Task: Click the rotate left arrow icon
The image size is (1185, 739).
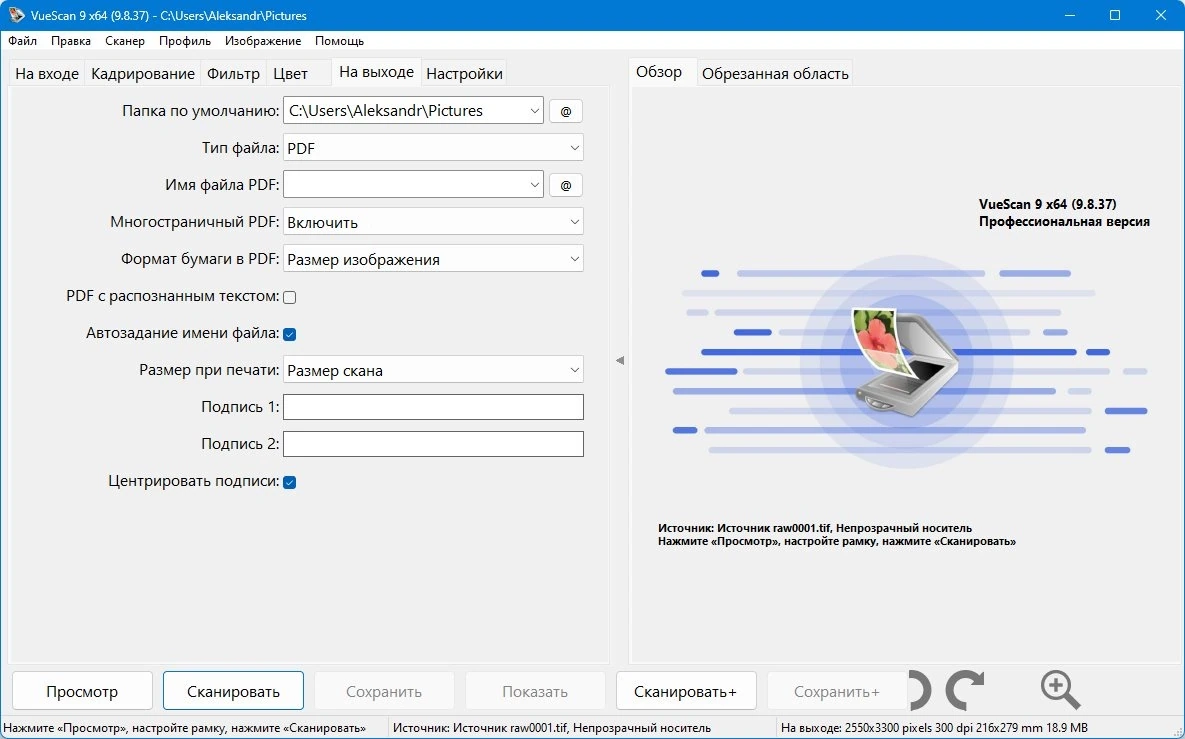Action: point(920,690)
